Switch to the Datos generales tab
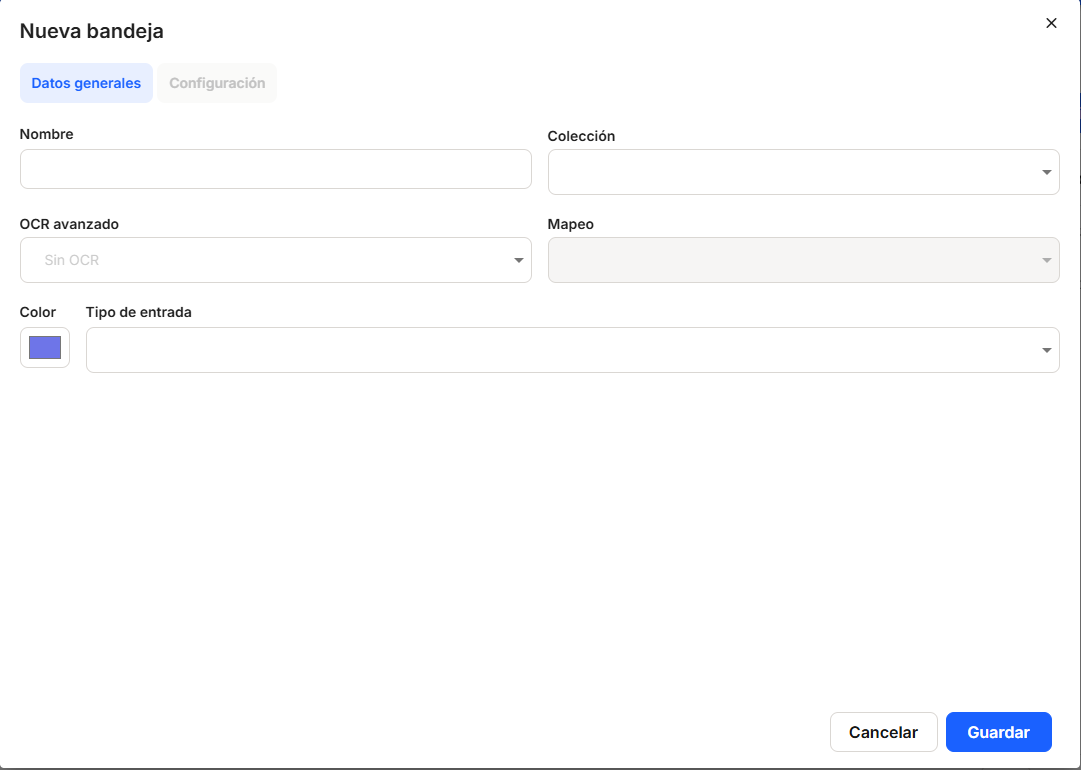 (x=86, y=83)
